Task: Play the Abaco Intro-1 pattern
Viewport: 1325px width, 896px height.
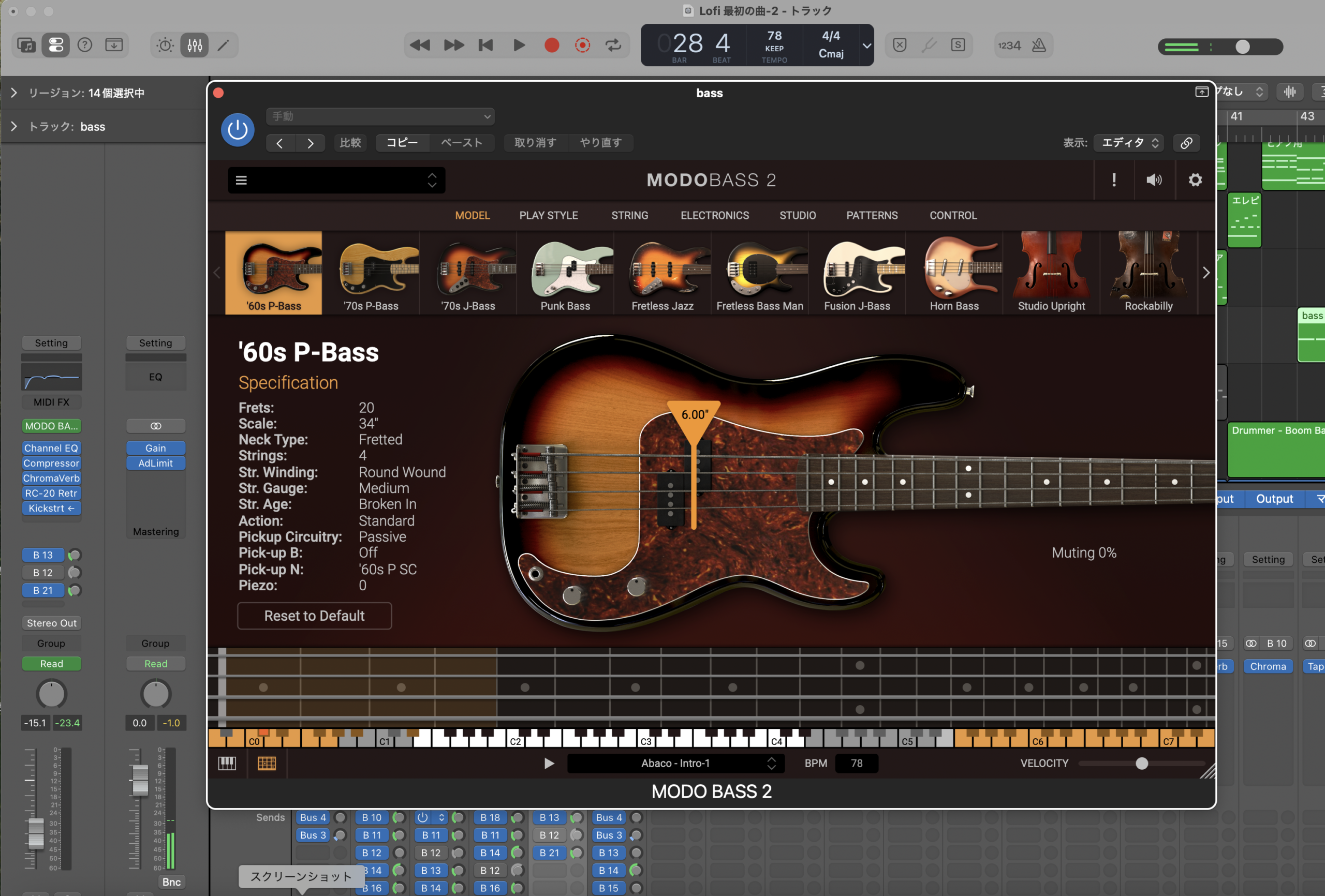Action: (x=549, y=763)
